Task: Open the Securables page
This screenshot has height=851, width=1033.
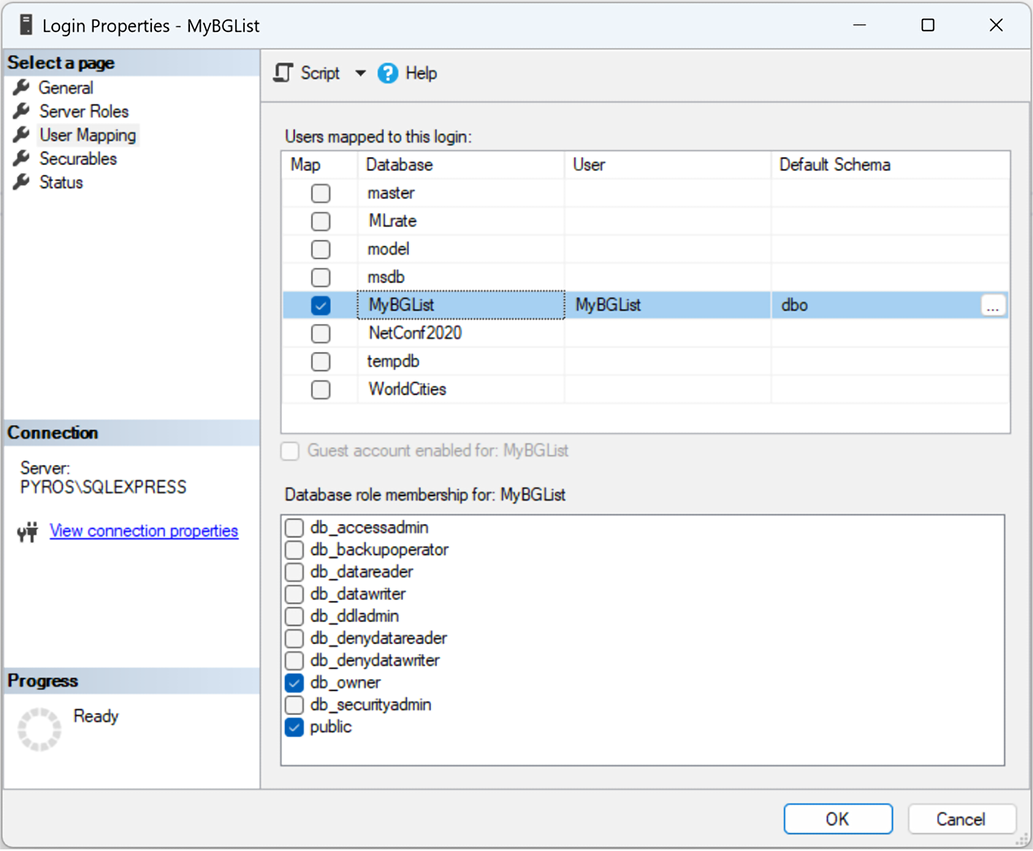Action: pos(78,159)
